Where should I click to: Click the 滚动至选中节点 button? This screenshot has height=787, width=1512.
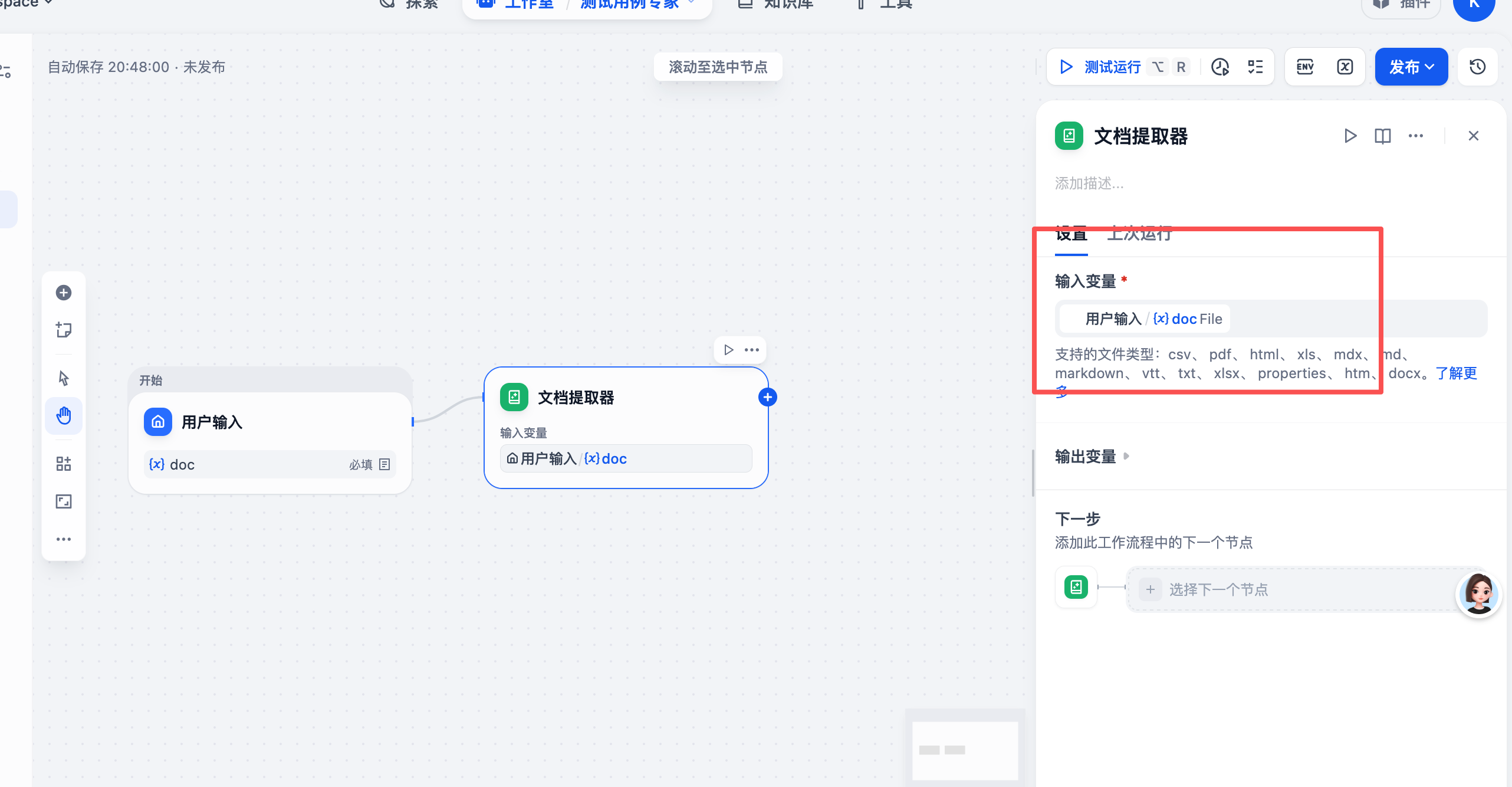pos(718,67)
